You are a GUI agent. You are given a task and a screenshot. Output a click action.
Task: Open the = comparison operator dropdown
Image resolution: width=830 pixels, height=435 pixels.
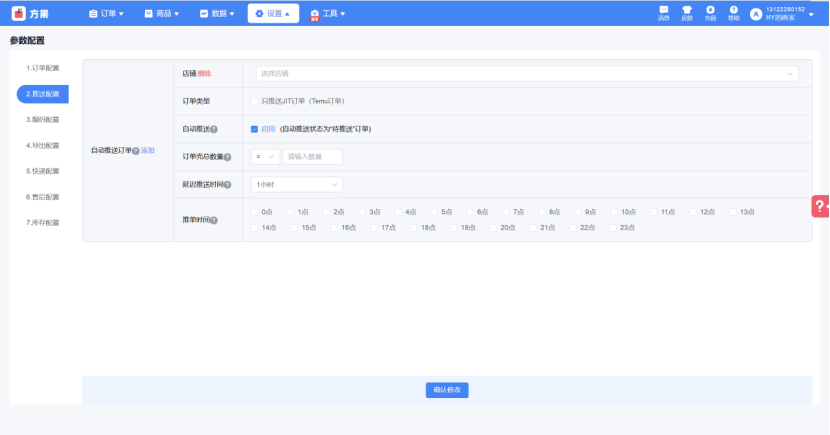265,157
